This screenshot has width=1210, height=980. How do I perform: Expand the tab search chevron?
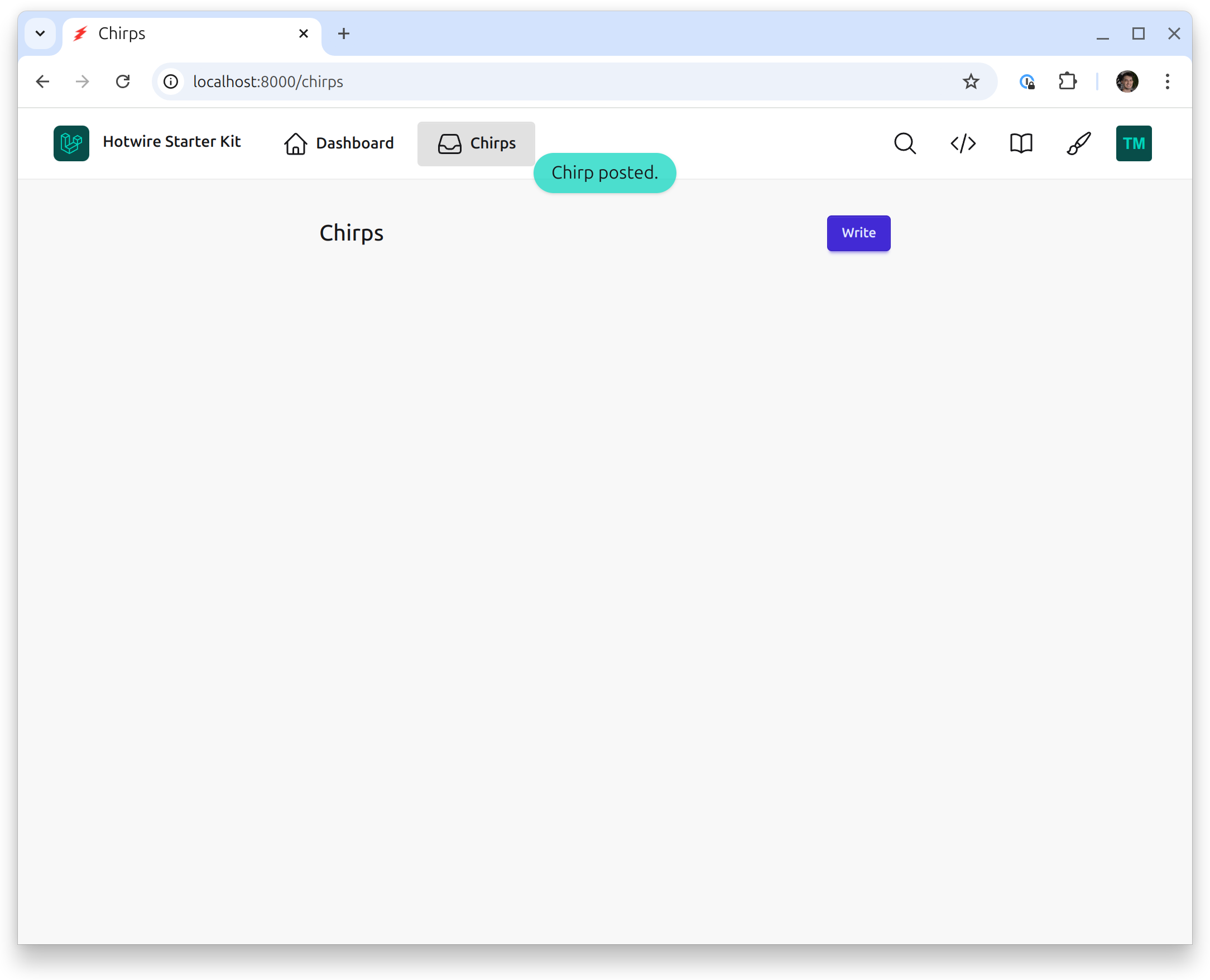[x=40, y=34]
